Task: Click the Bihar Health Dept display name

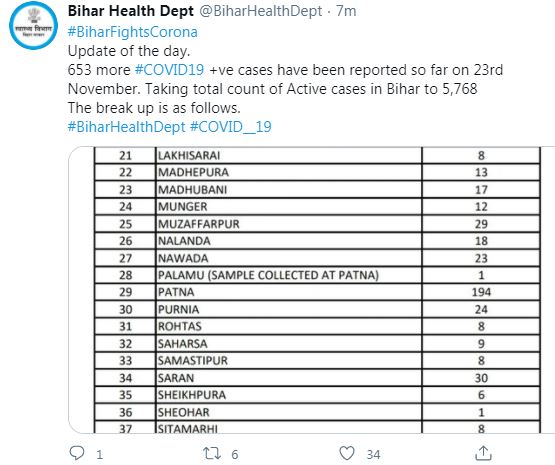Action: pos(131,11)
